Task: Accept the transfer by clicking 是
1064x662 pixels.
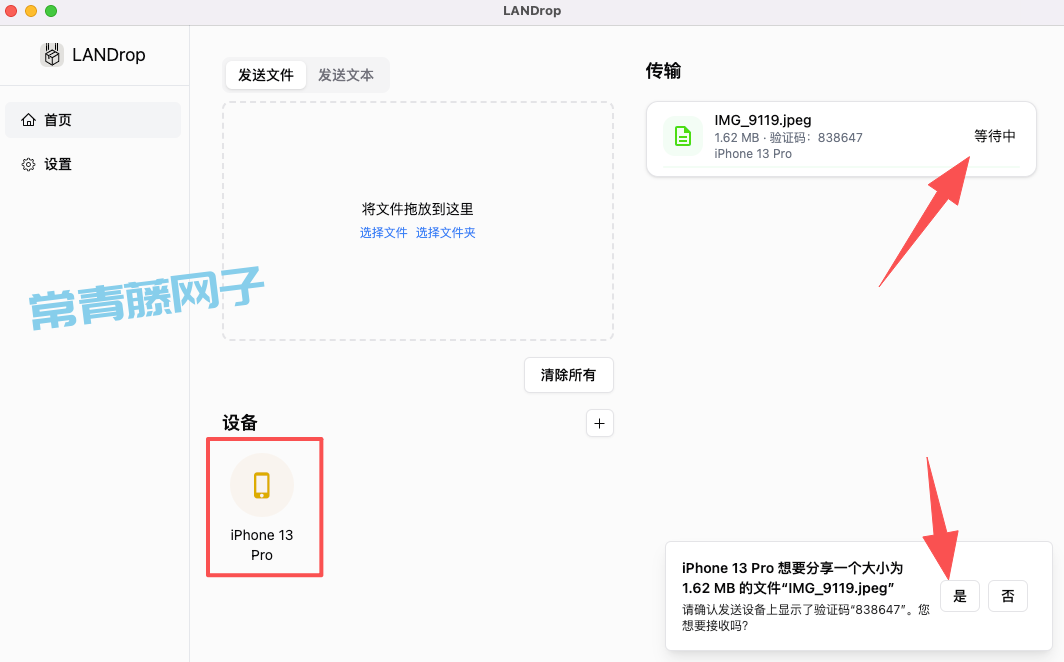Action: (960, 596)
